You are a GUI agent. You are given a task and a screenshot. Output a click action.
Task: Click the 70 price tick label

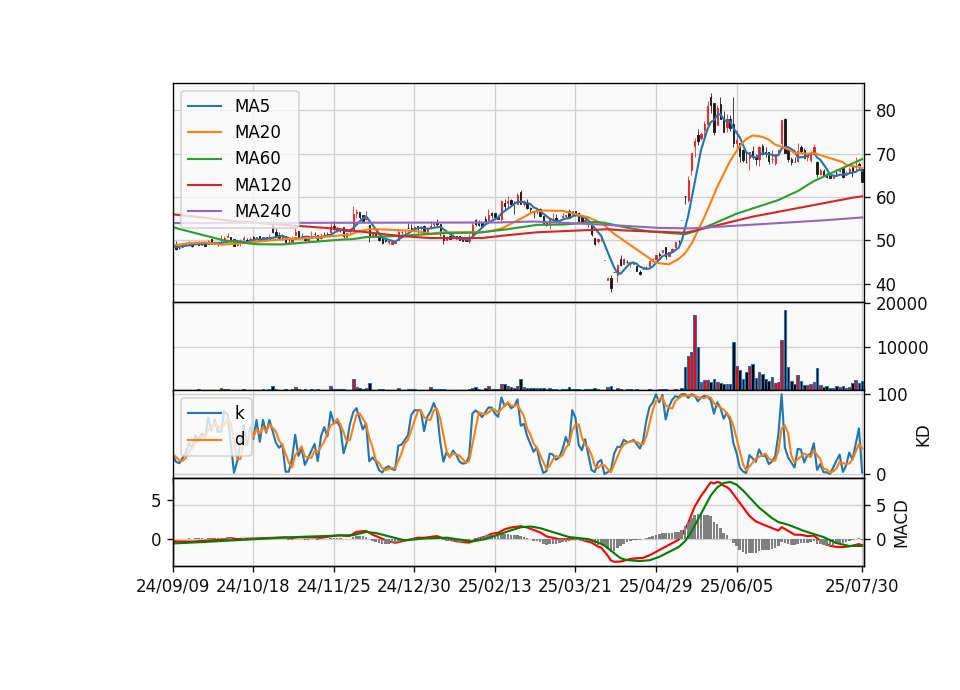[886, 155]
